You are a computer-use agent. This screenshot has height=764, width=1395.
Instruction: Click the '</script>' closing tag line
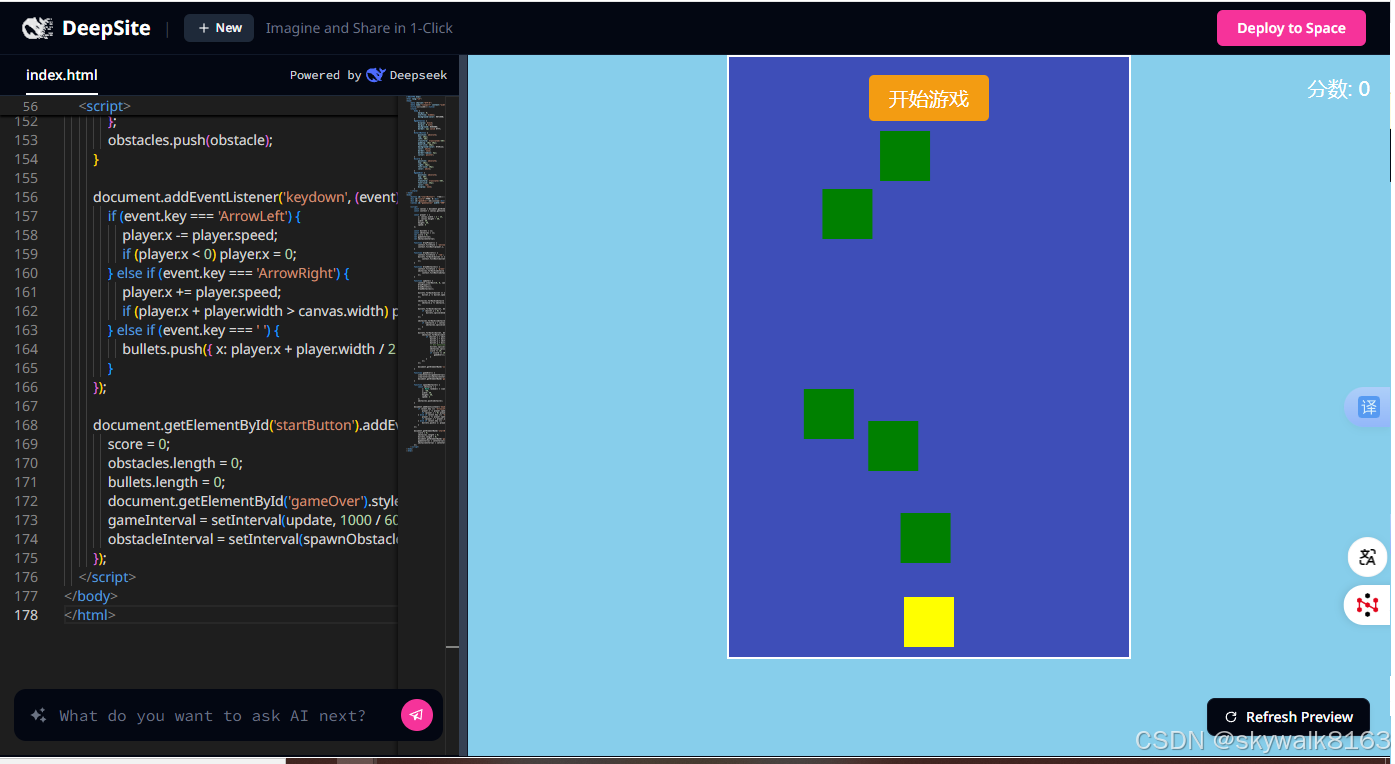click(107, 577)
